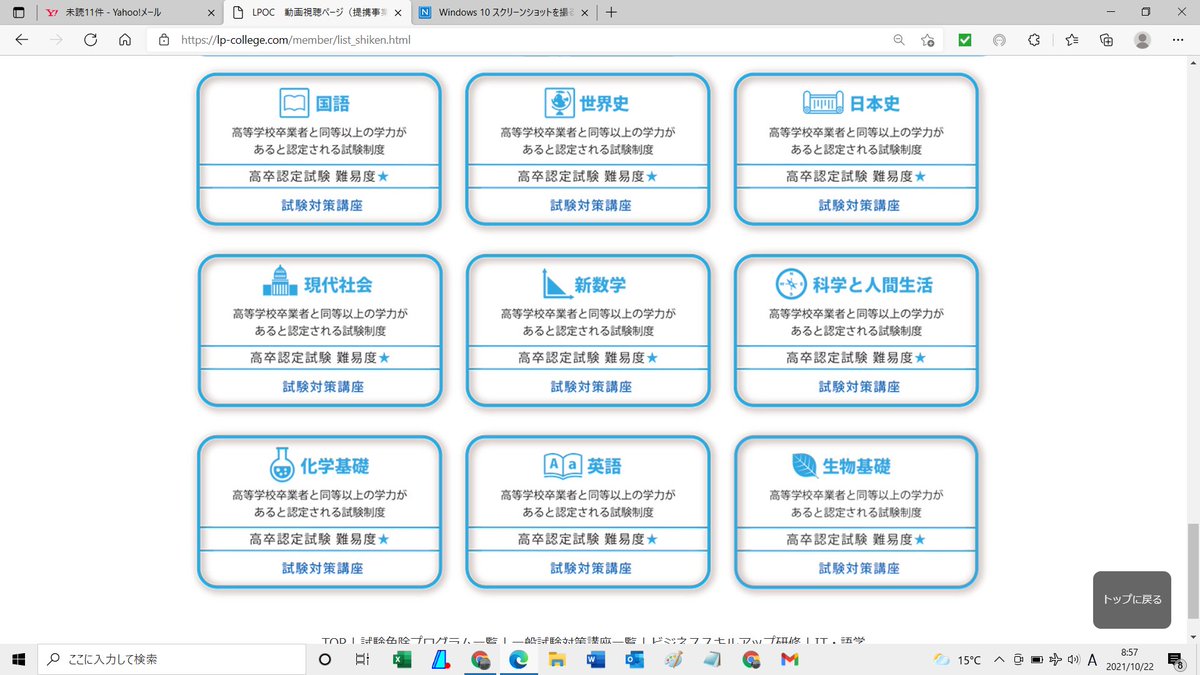Screen dimensions: 1200x675
Task: Click the 日本史 scroll icon
Action: 823,103
